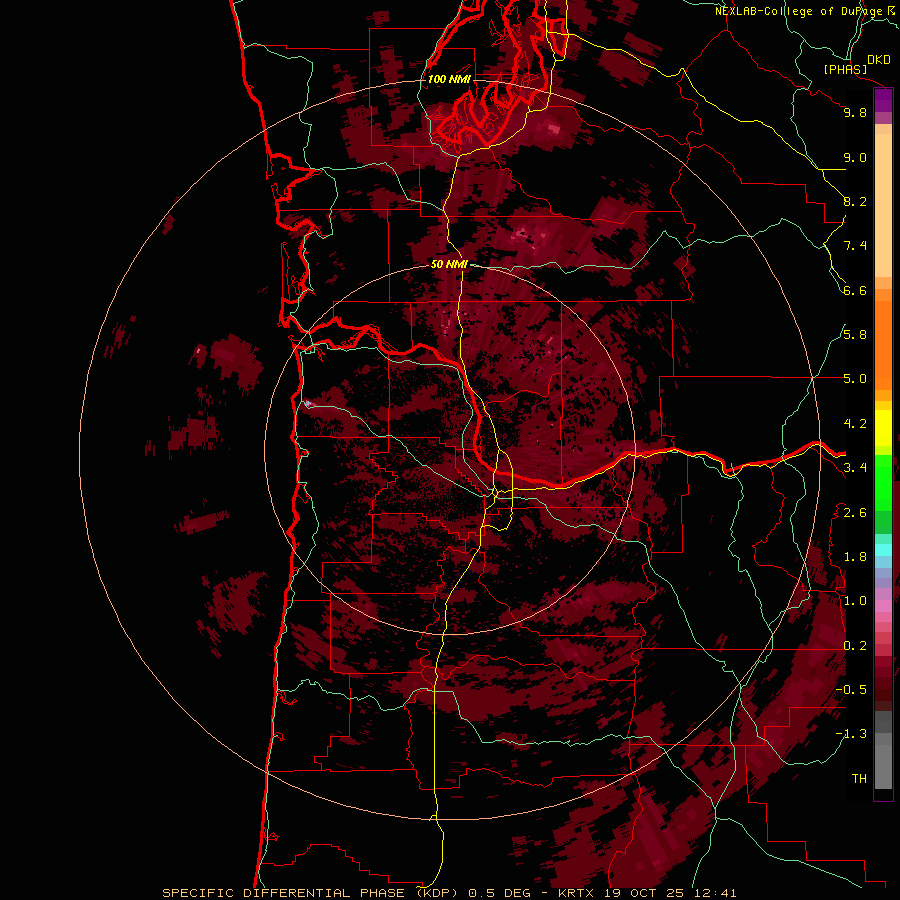Screen dimensions: 900x900
Task: Pick the orange segment of the color bar
Action: coord(883,344)
